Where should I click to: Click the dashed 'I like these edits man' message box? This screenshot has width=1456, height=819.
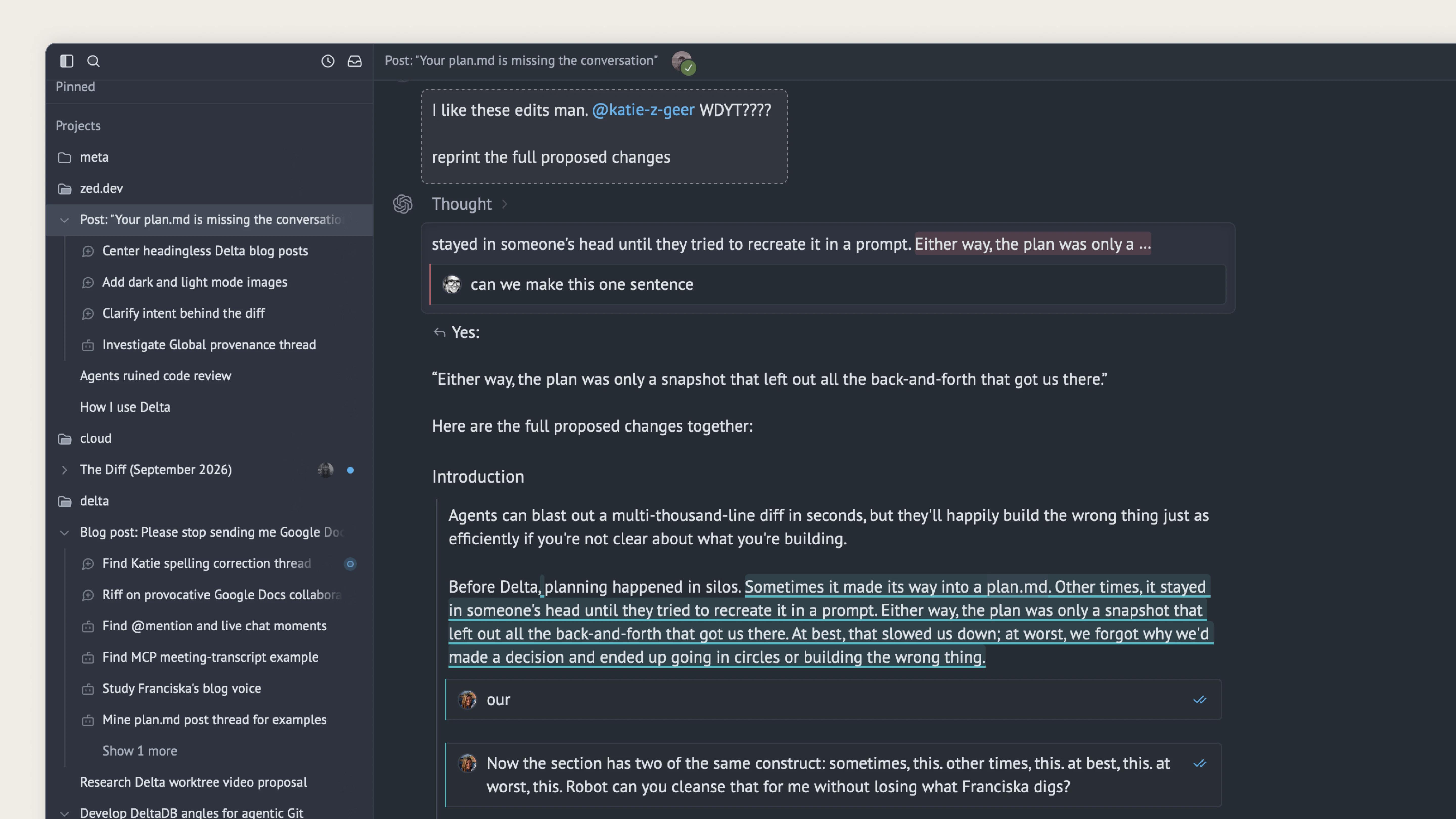pyautogui.click(x=604, y=136)
